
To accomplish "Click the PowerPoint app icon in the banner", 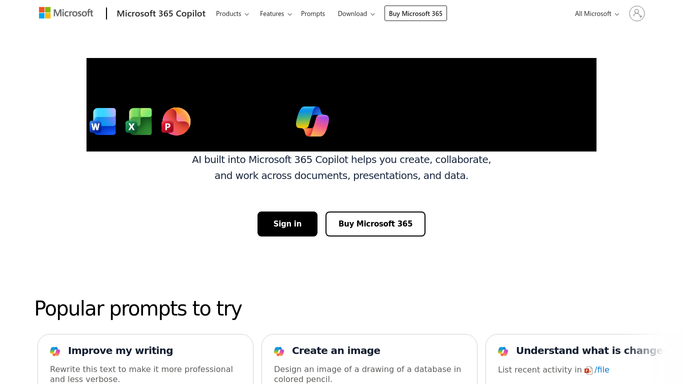I will [176, 121].
